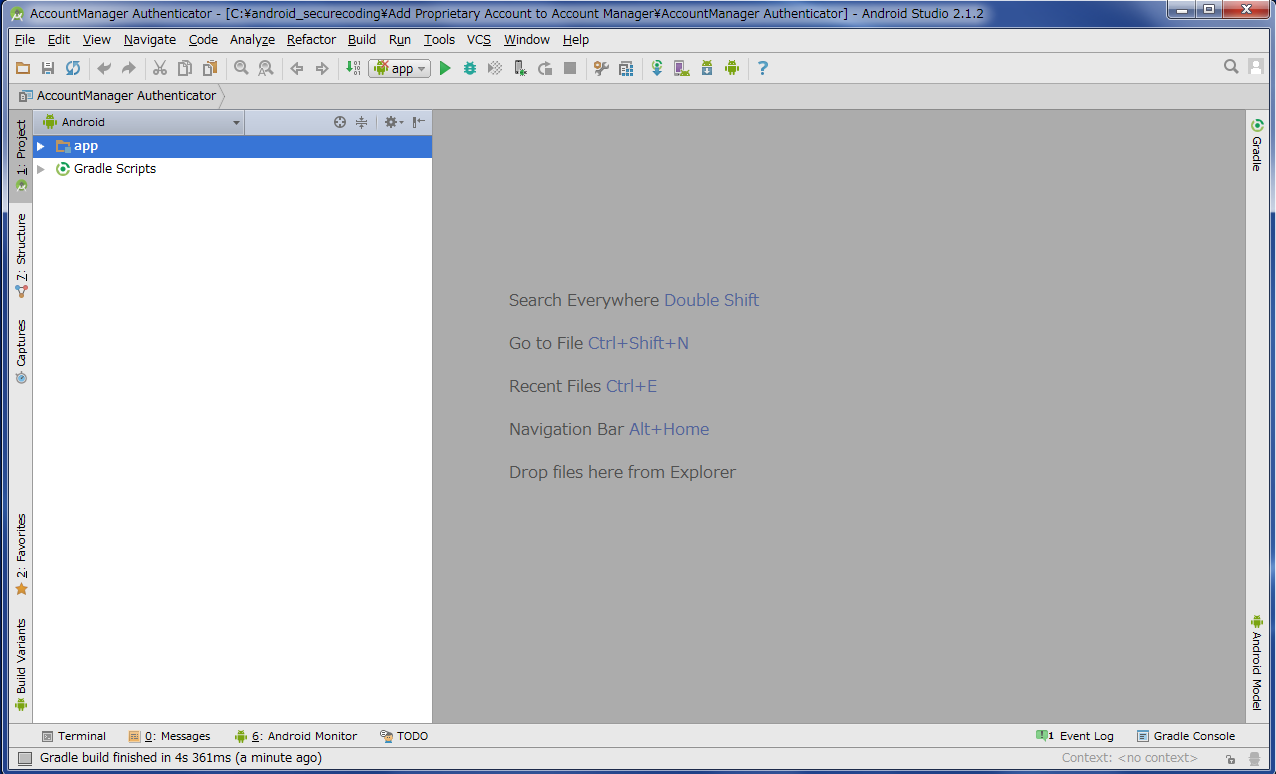Click the Cut scissors icon
Viewport: 1276px width, 774px height.
click(160, 68)
